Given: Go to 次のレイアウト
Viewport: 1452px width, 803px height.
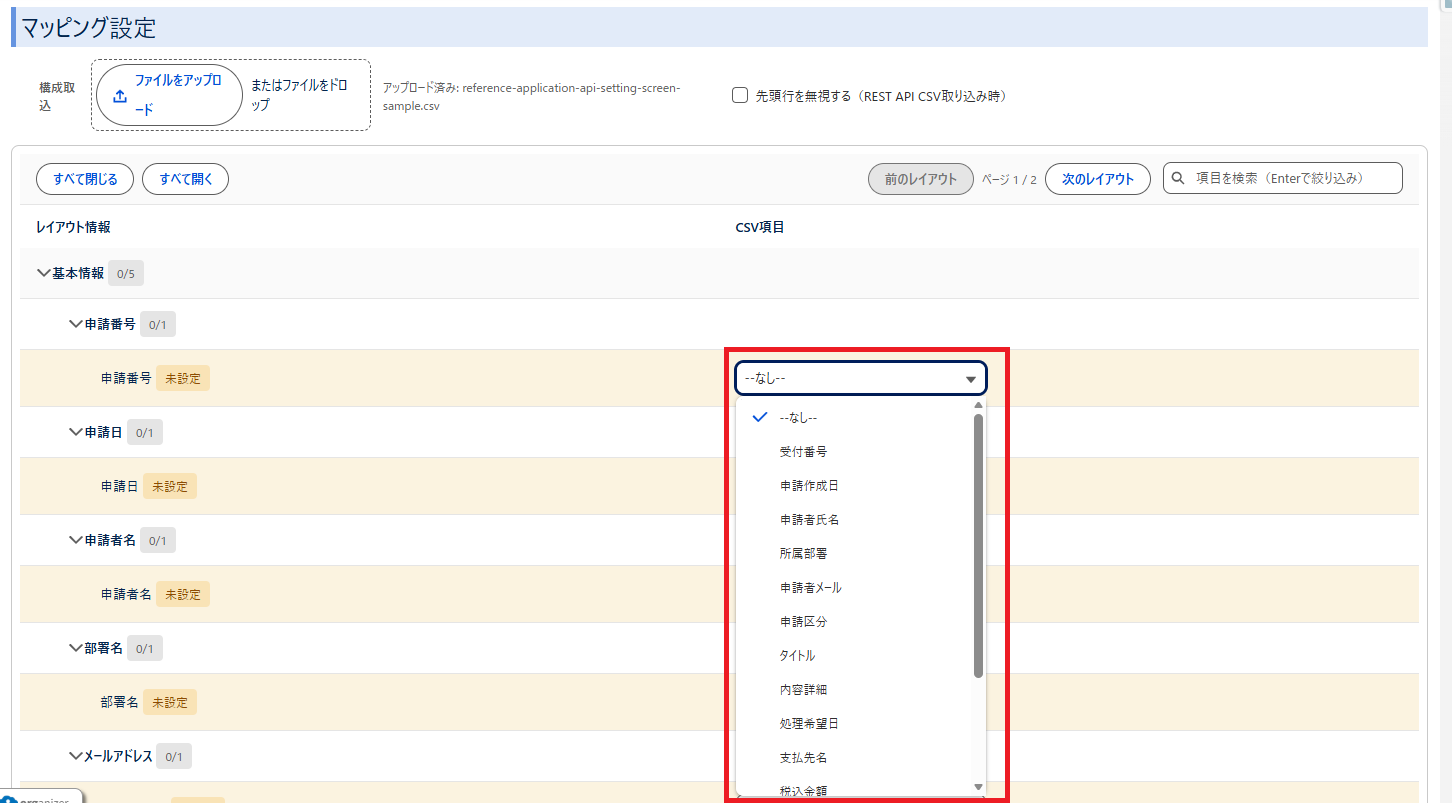Looking at the screenshot, I should pos(1098,179).
